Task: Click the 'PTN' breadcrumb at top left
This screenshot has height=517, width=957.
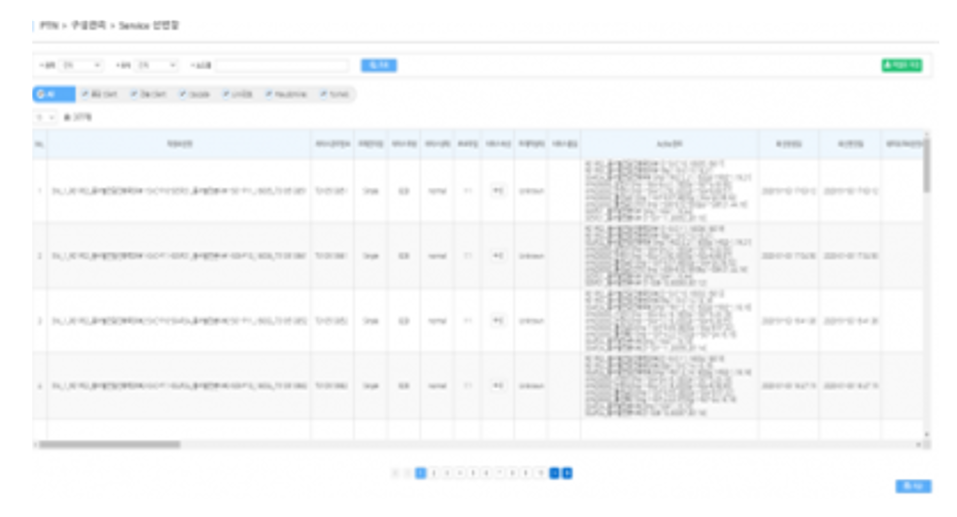Action: [x=49, y=26]
